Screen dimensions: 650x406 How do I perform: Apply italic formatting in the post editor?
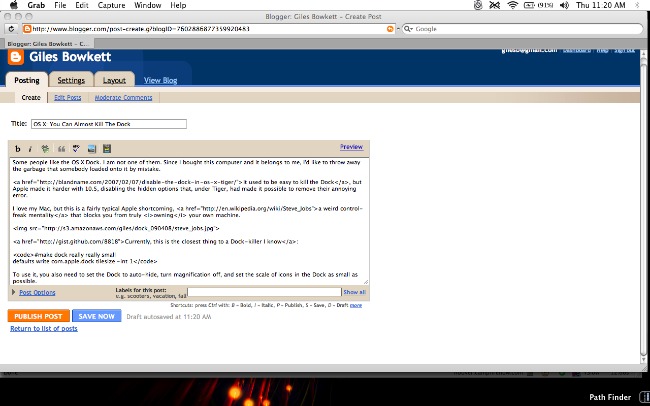[30, 148]
